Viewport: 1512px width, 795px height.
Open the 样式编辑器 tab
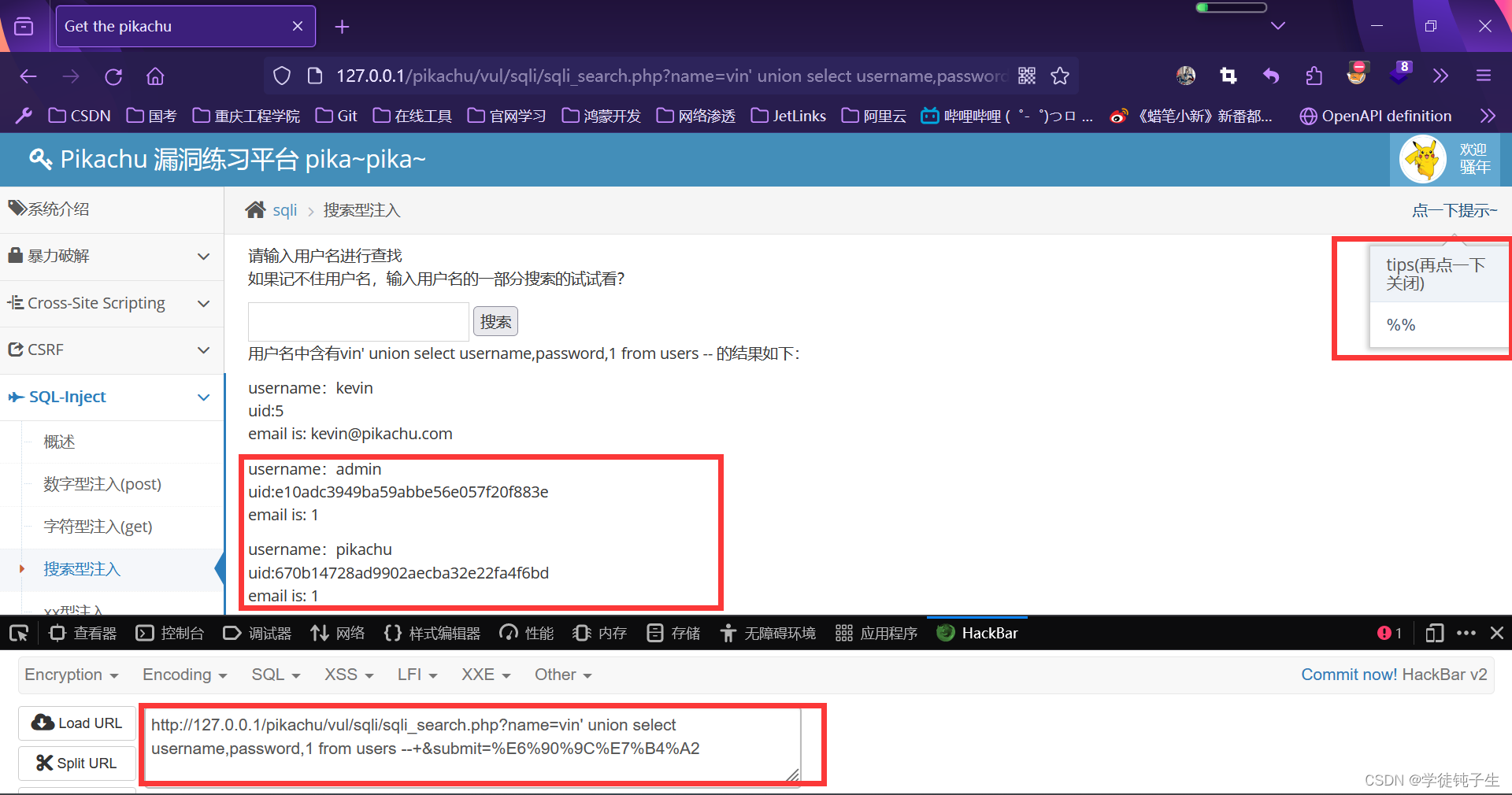pos(432,633)
